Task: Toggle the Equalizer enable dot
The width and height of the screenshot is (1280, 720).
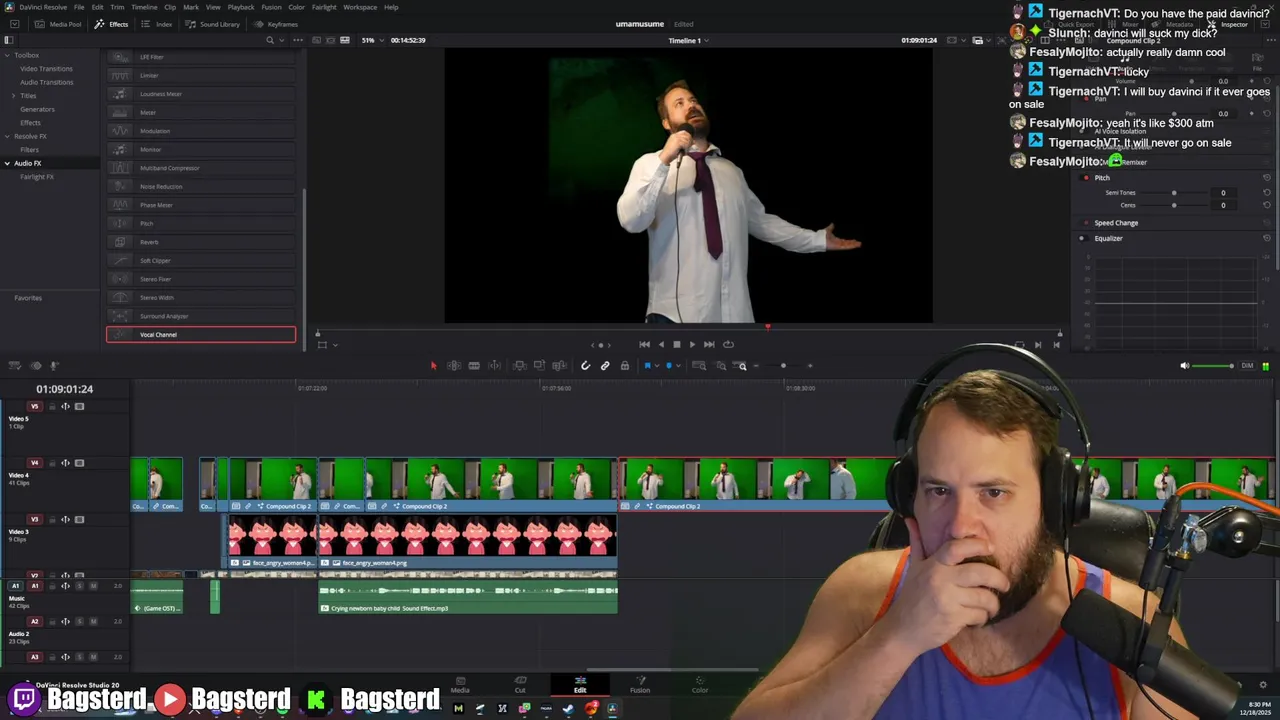Action: 1081,238
